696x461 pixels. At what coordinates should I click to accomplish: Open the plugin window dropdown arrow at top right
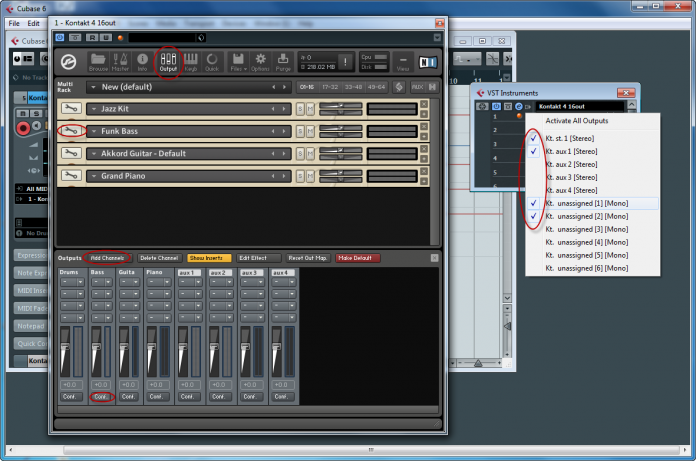tap(437, 38)
